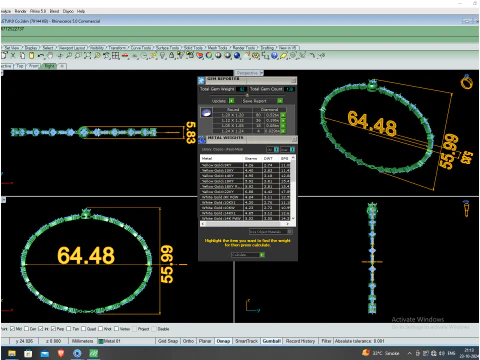Switch to the Curve Tools toolbar tab
This screenshot has width=480, height=360.
coord(141,48)
